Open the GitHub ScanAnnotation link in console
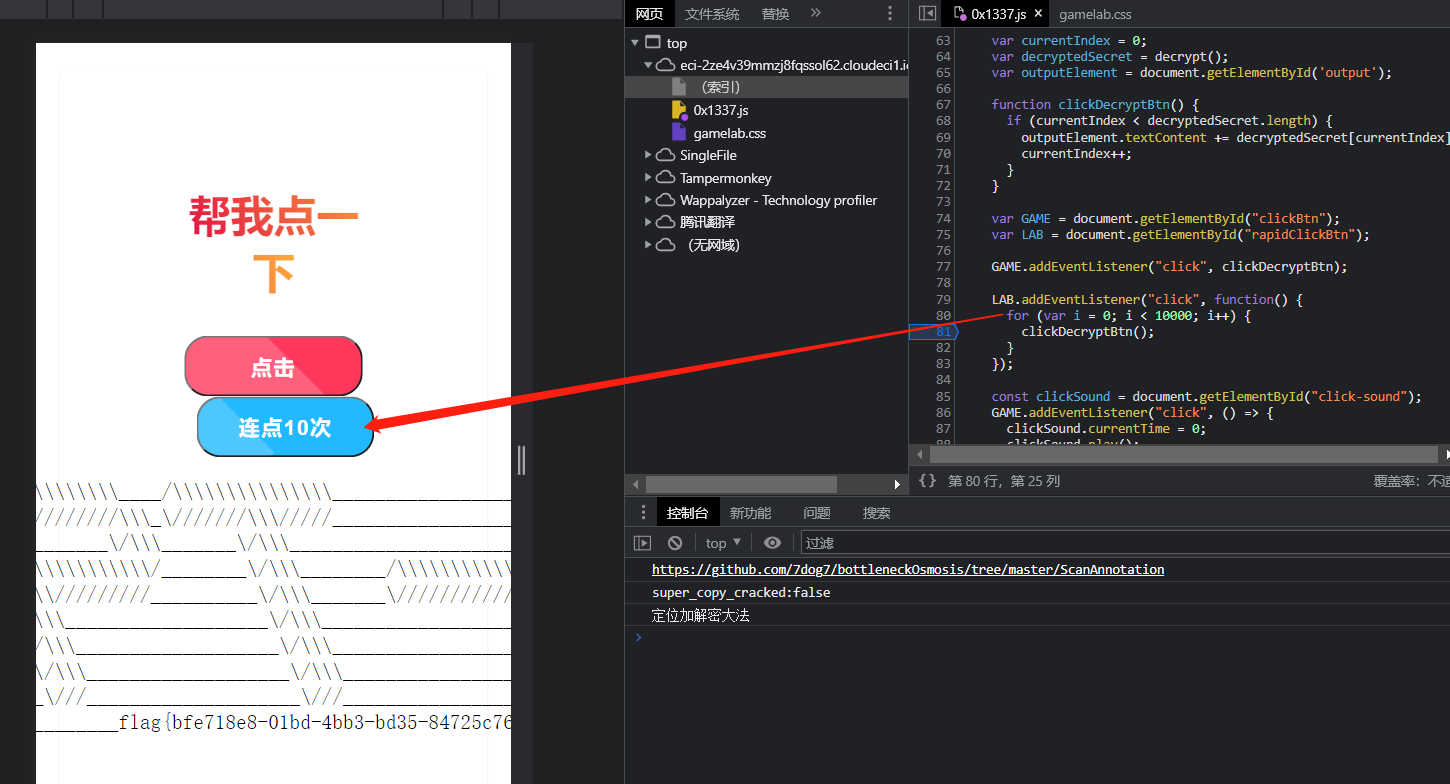Screen dimensions: 1450x784 click(x=908, y=569)
